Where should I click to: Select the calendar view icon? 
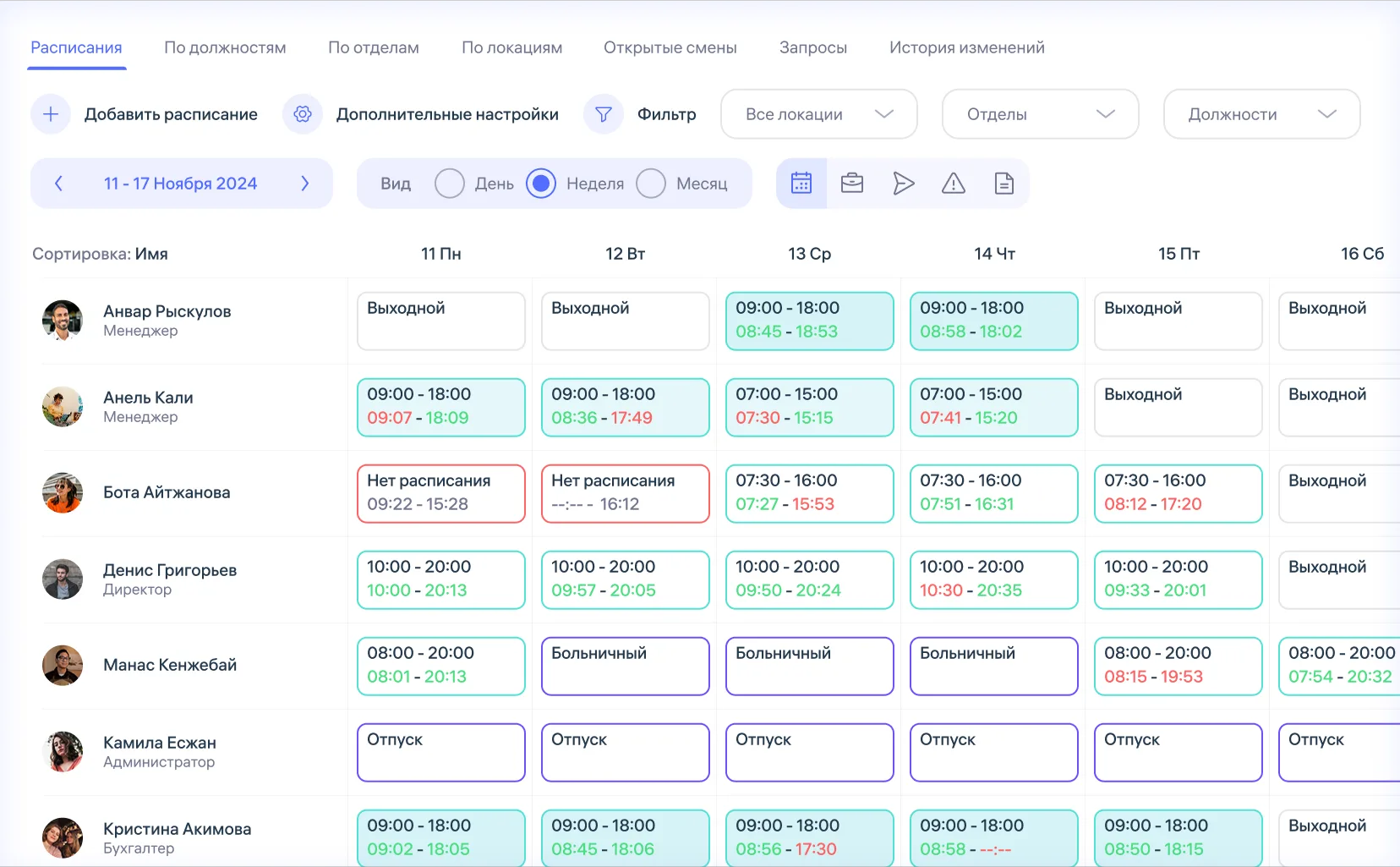pos(801,183)
